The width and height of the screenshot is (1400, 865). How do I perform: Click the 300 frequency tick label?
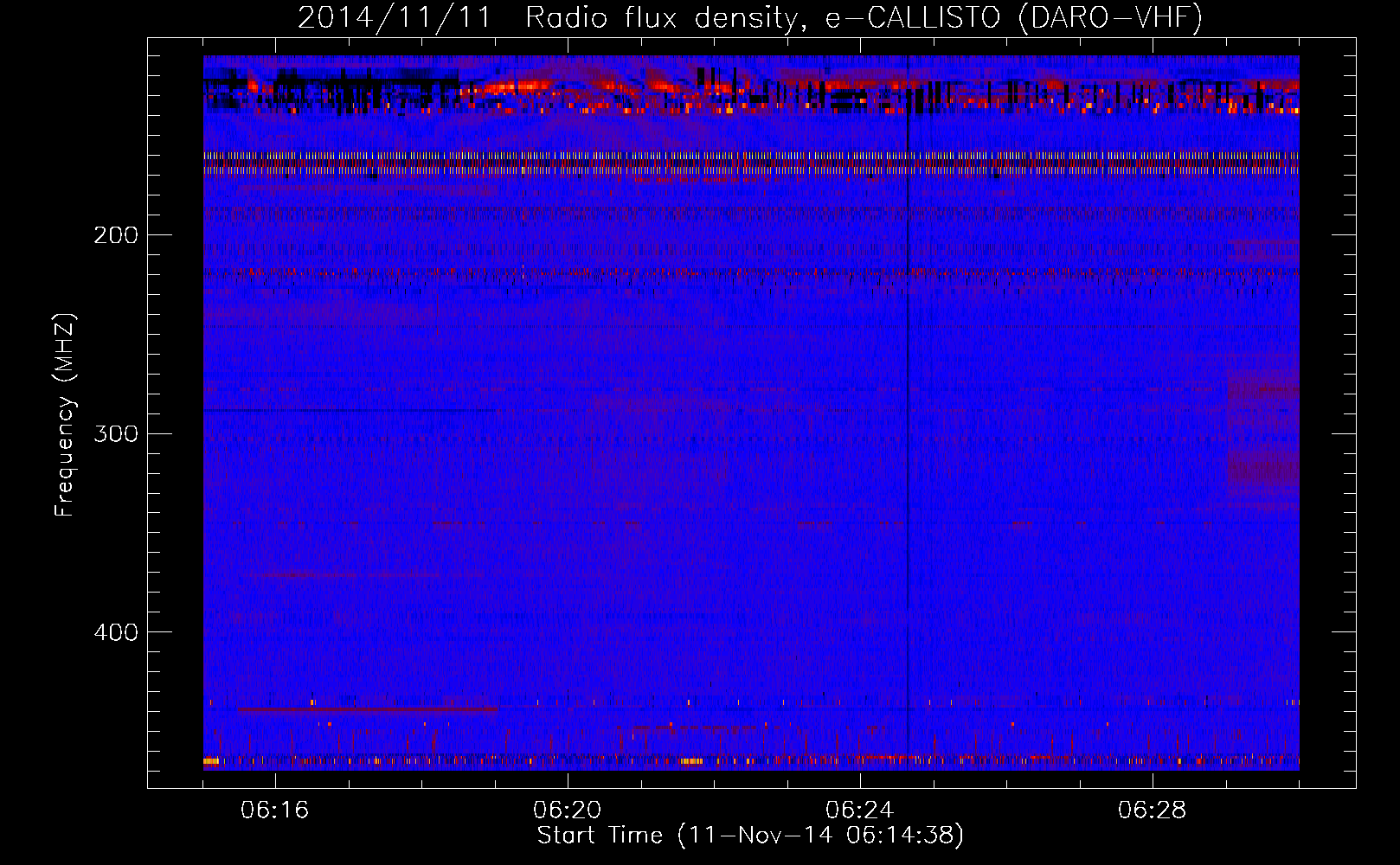pyautogui.click(x=116, y=433)
